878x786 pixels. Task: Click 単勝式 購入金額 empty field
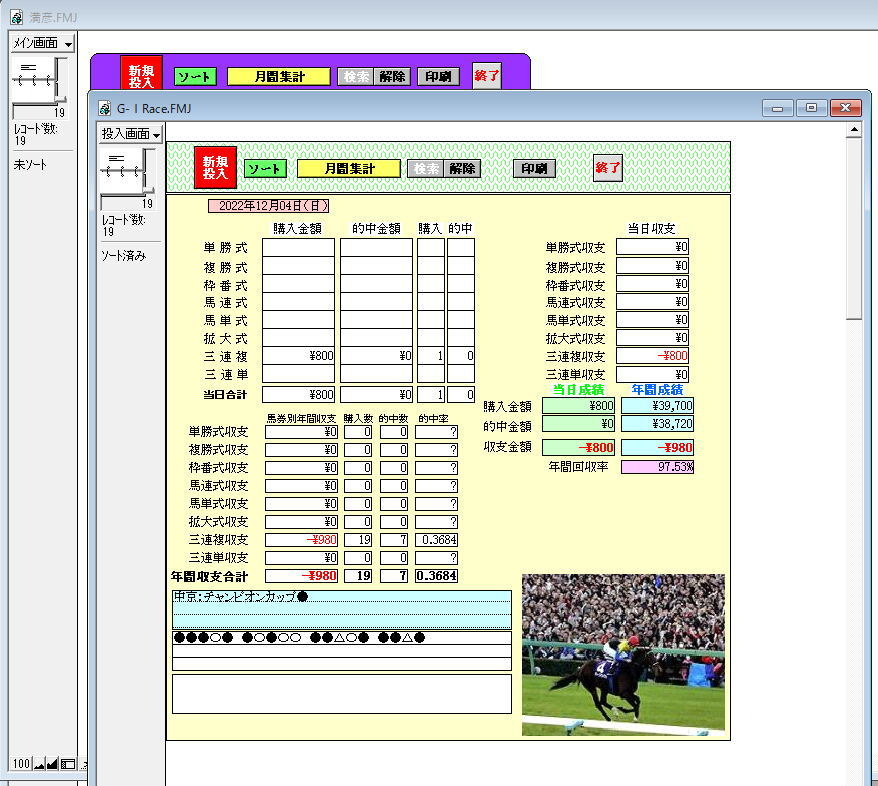298,247
